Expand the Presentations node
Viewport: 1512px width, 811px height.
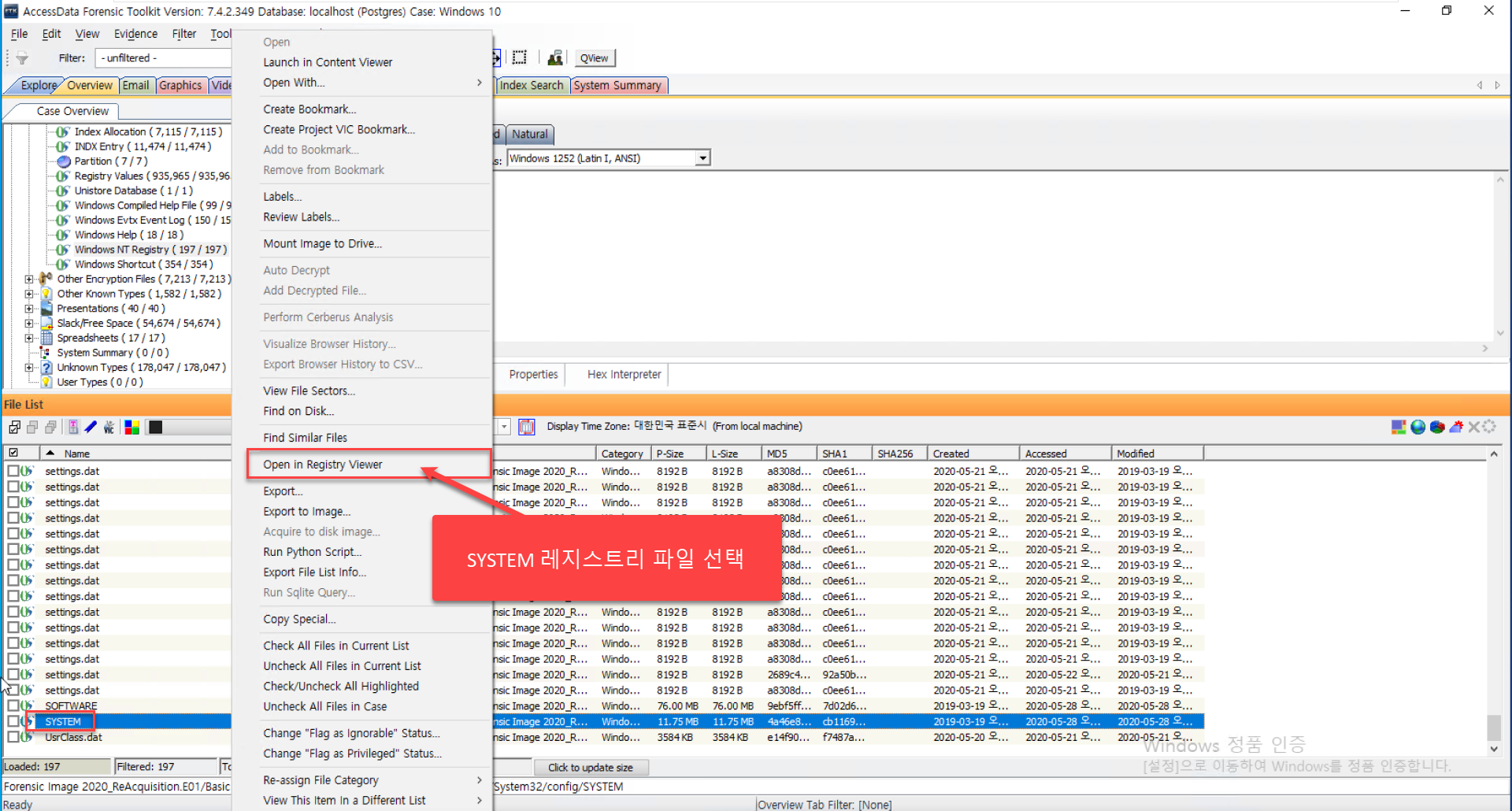(29, 309)
